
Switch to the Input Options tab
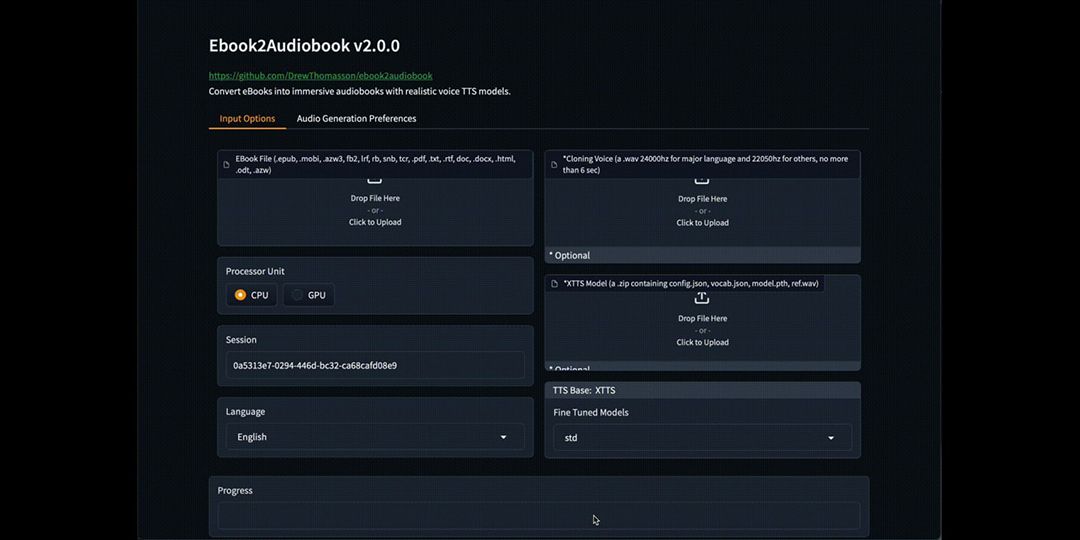[247, 118]
